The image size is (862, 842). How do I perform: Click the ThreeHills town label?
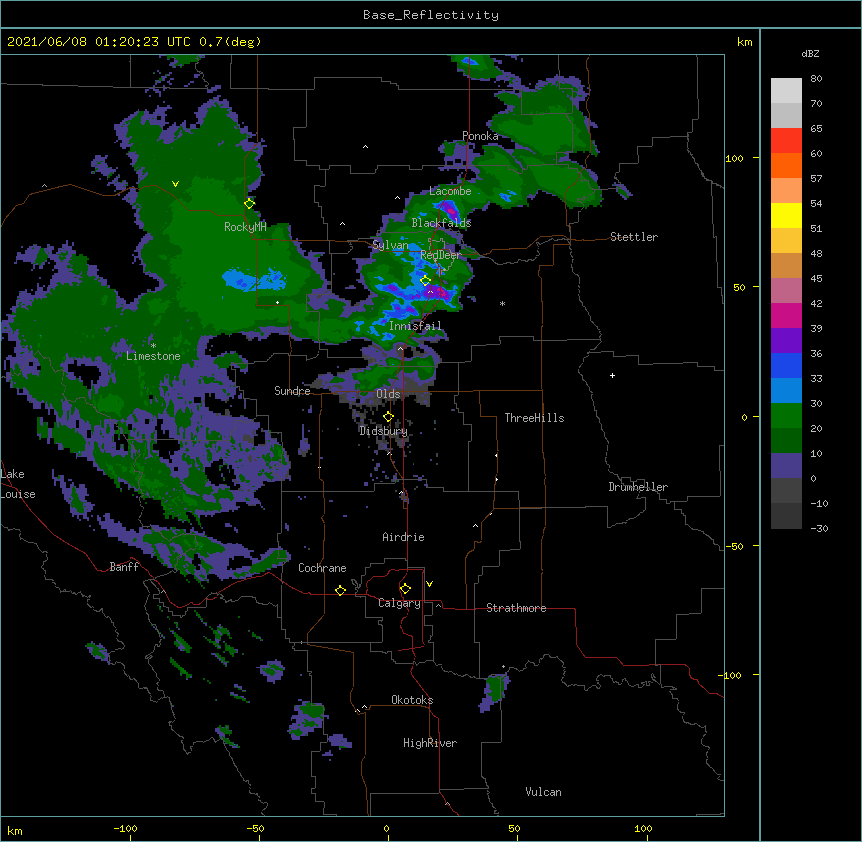pyautogui.click(x=534, y=418)
